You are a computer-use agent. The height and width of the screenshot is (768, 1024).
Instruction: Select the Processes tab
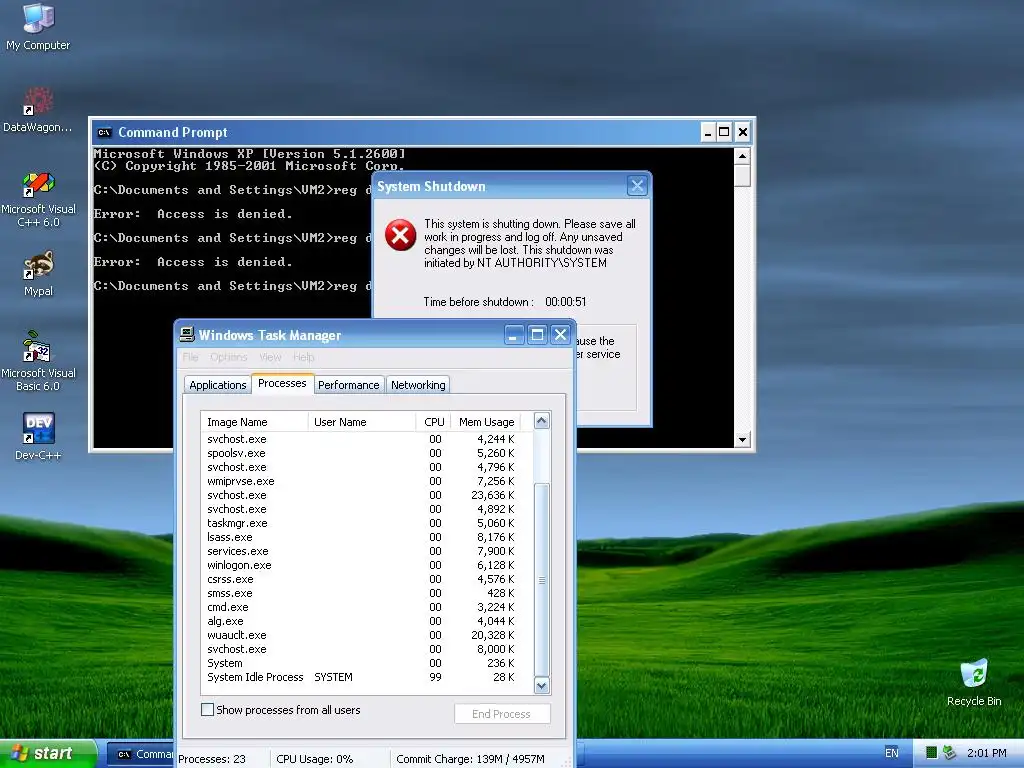[282, 383]
